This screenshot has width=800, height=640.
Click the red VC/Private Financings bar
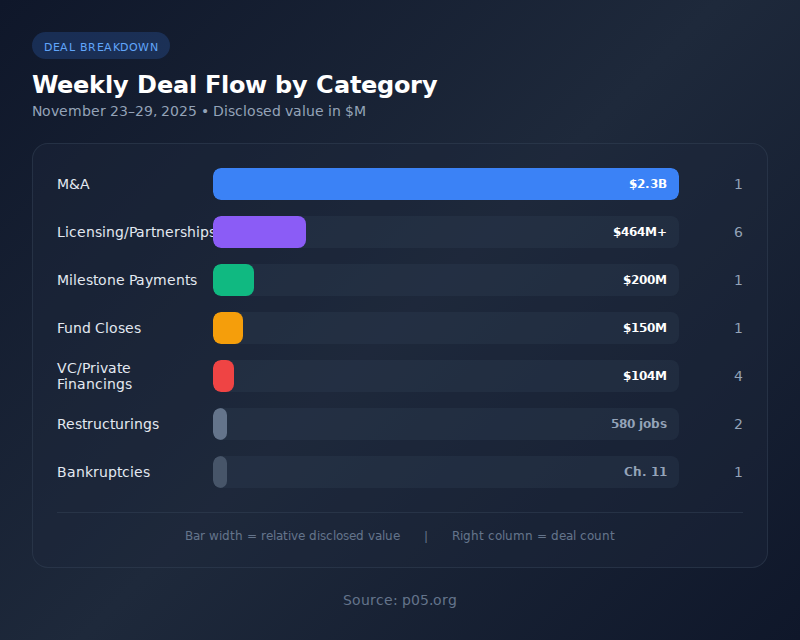[223, 376]
